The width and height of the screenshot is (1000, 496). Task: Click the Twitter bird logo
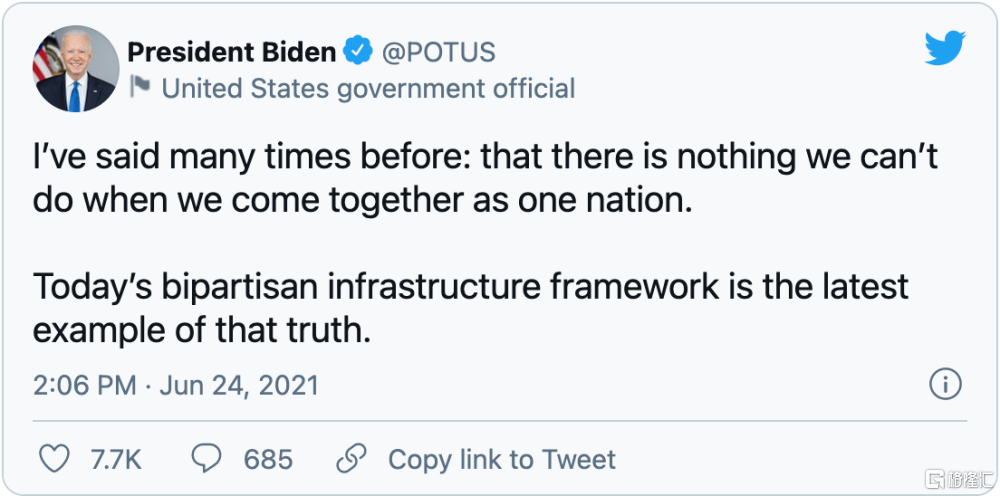pos(944,50)
